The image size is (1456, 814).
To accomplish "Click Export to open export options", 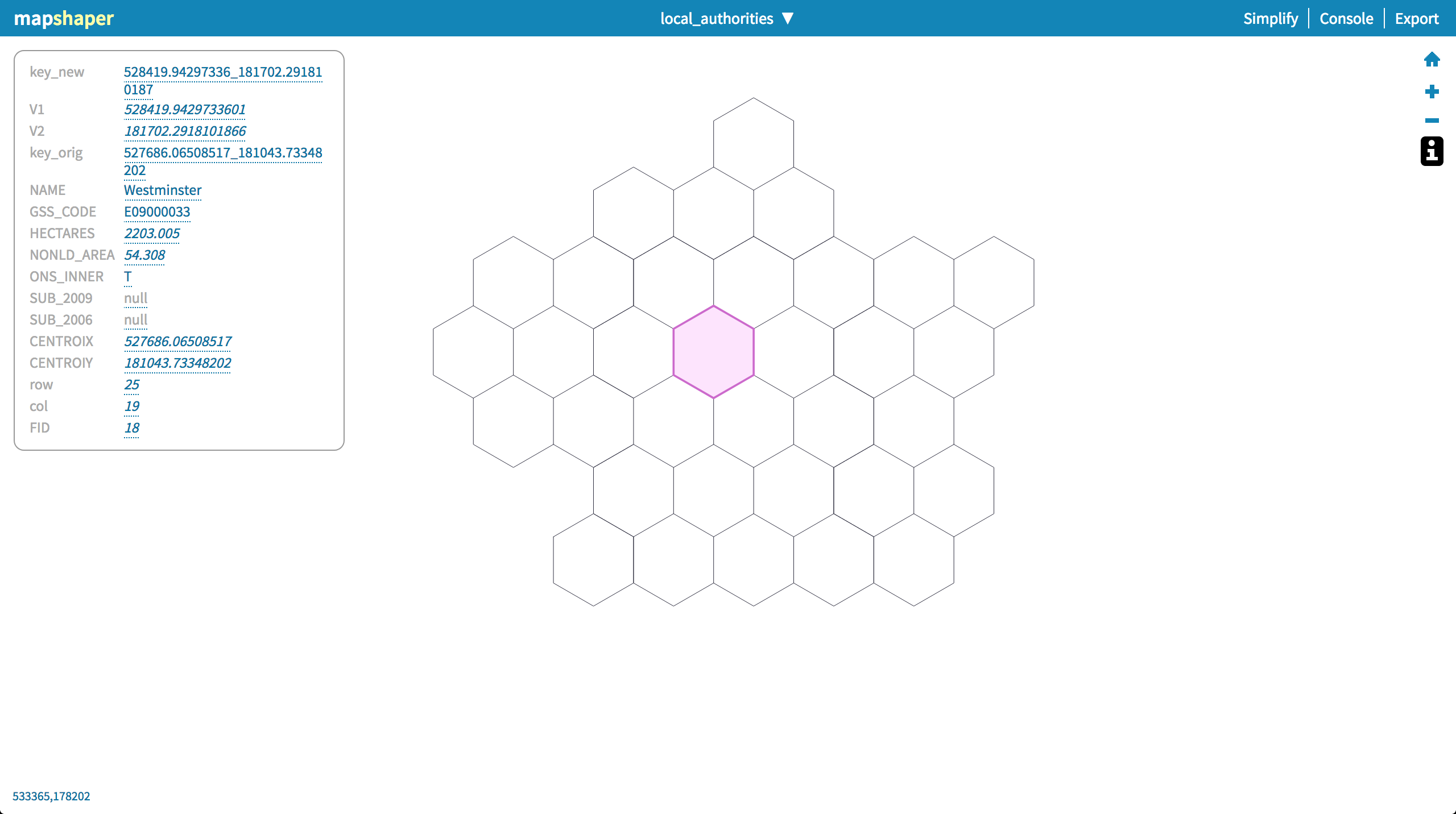I will point(1416,18).
